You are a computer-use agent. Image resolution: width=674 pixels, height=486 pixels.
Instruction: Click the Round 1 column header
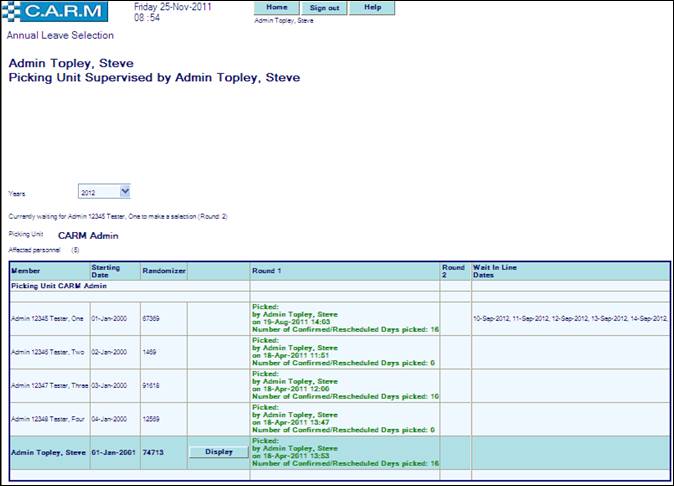tap(267, 270)
